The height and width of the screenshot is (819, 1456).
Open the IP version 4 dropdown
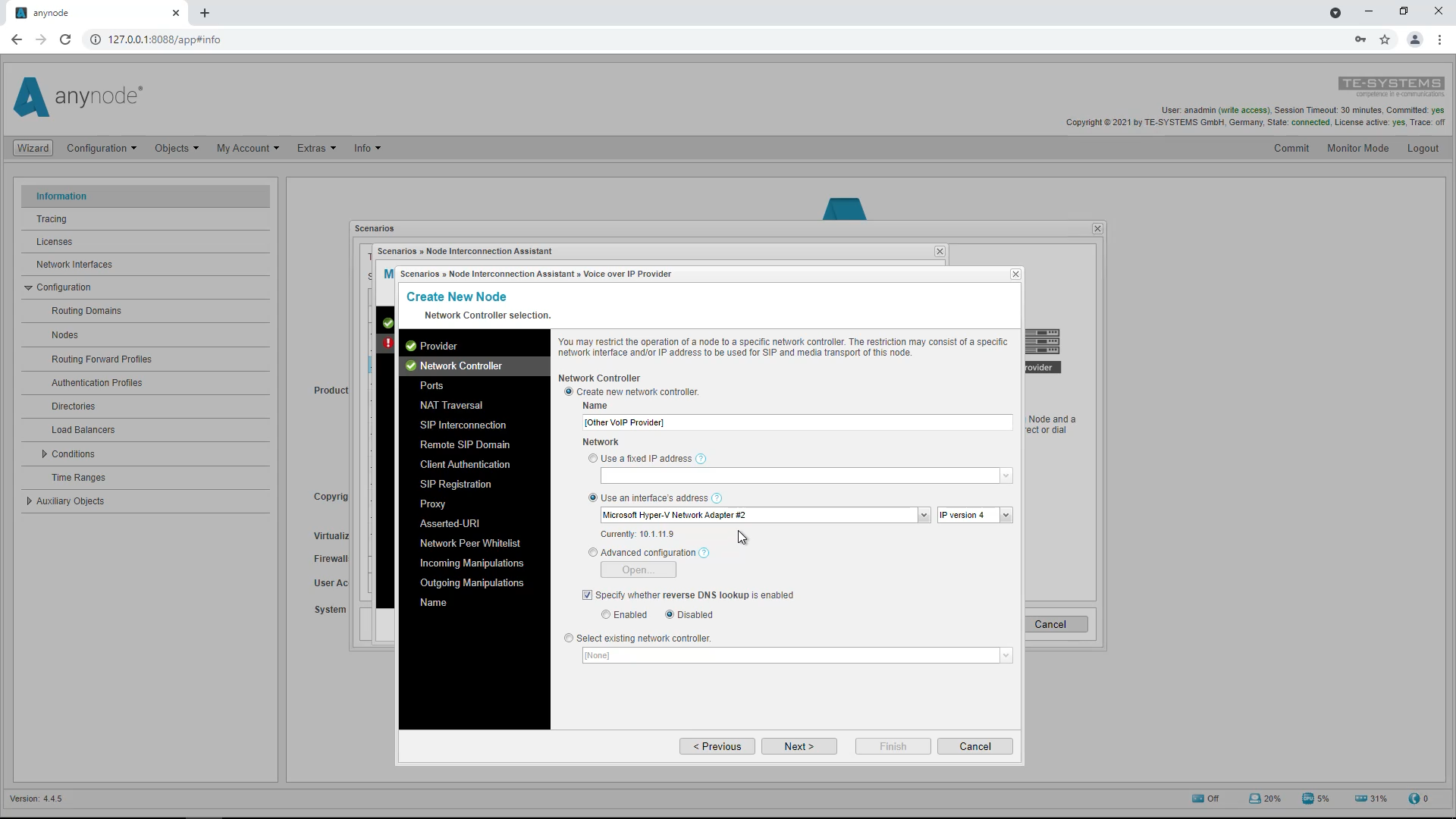click(x=1006, y=515)
